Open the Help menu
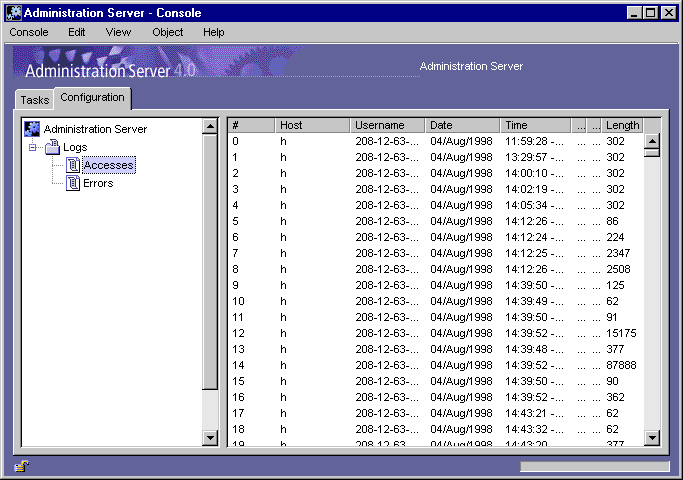Screen dimensions: 683x480 pos(213,32)
